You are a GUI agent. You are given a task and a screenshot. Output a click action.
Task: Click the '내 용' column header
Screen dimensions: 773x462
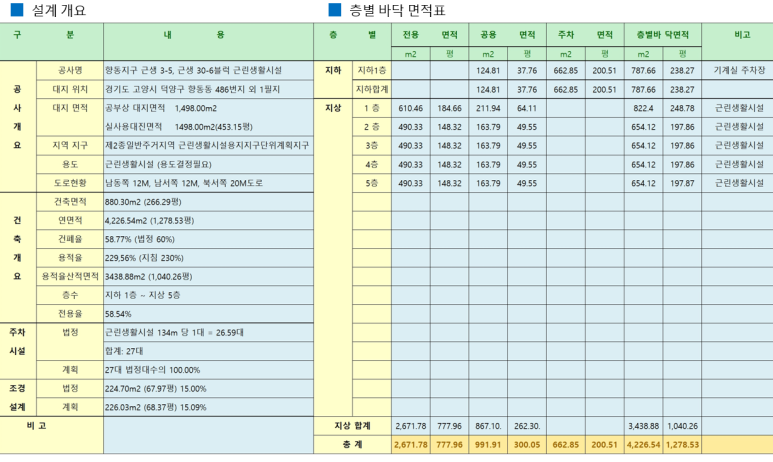(x=209, y=42)
